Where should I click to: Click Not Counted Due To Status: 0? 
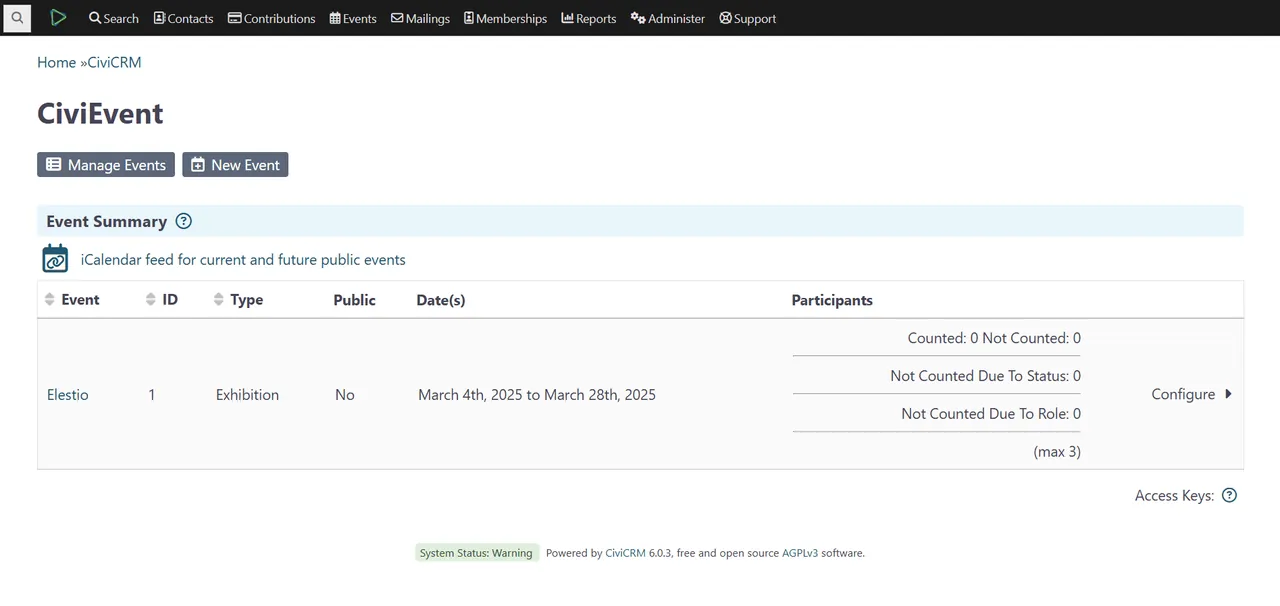tap(985, 376)
